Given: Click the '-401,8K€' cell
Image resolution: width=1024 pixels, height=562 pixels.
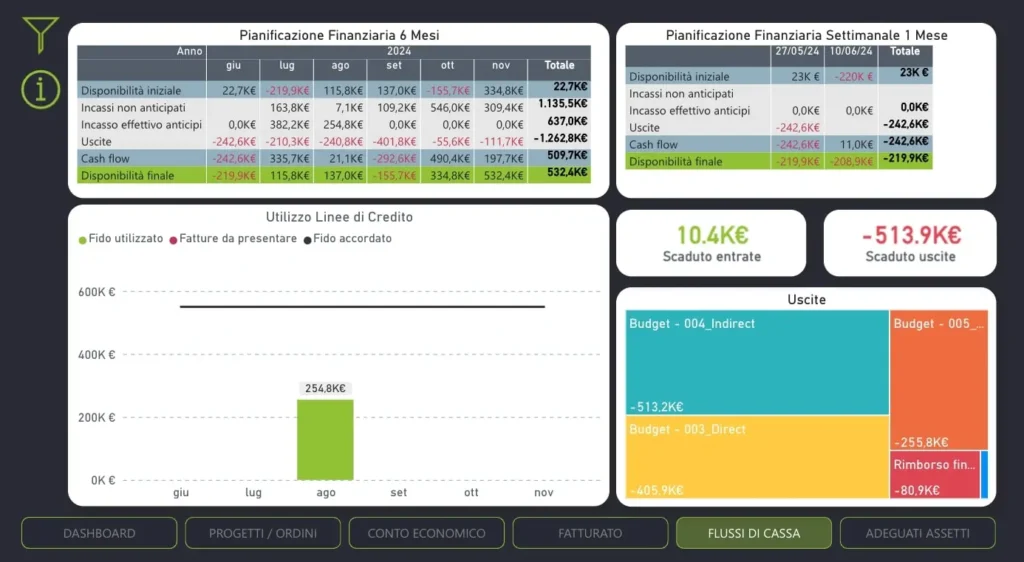Looking at the screenshot, I should (394, 142).
